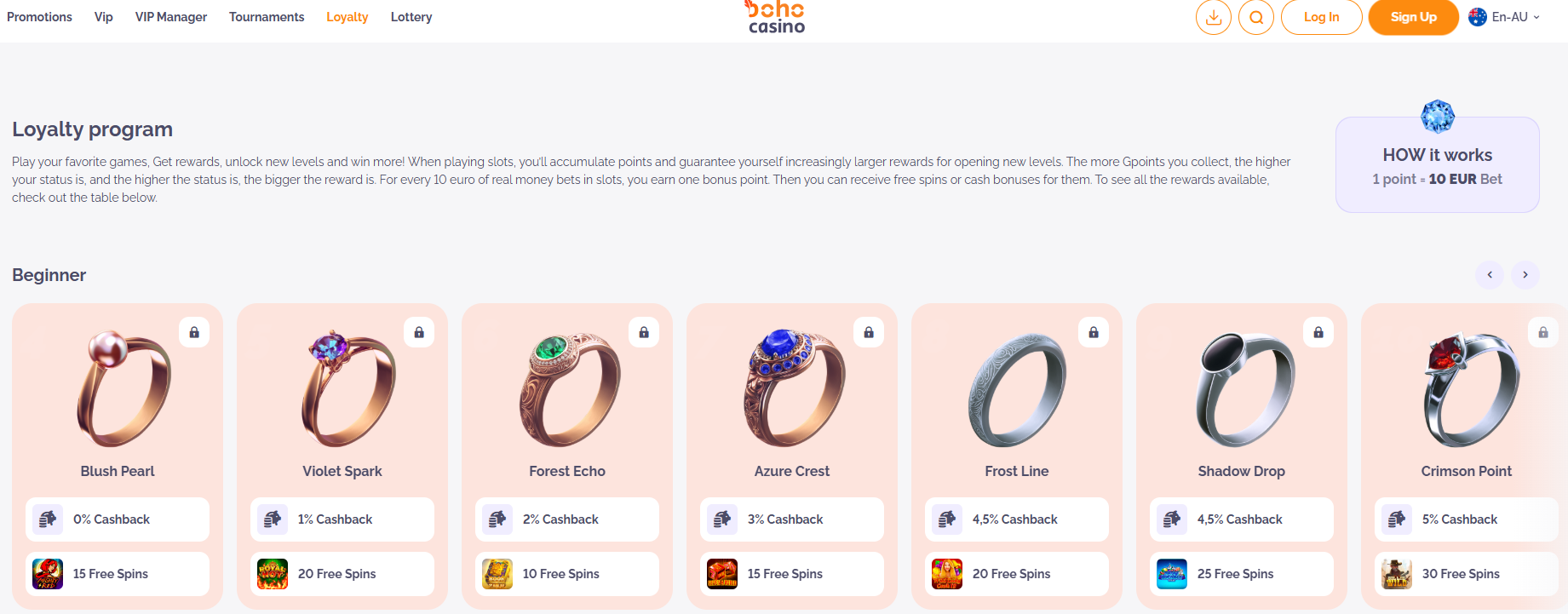Image resolution: width=1568 pixels, height=614 pixels.
Task: Click the lock icon on Shadow Drop
Action: tap(1318, 332)
